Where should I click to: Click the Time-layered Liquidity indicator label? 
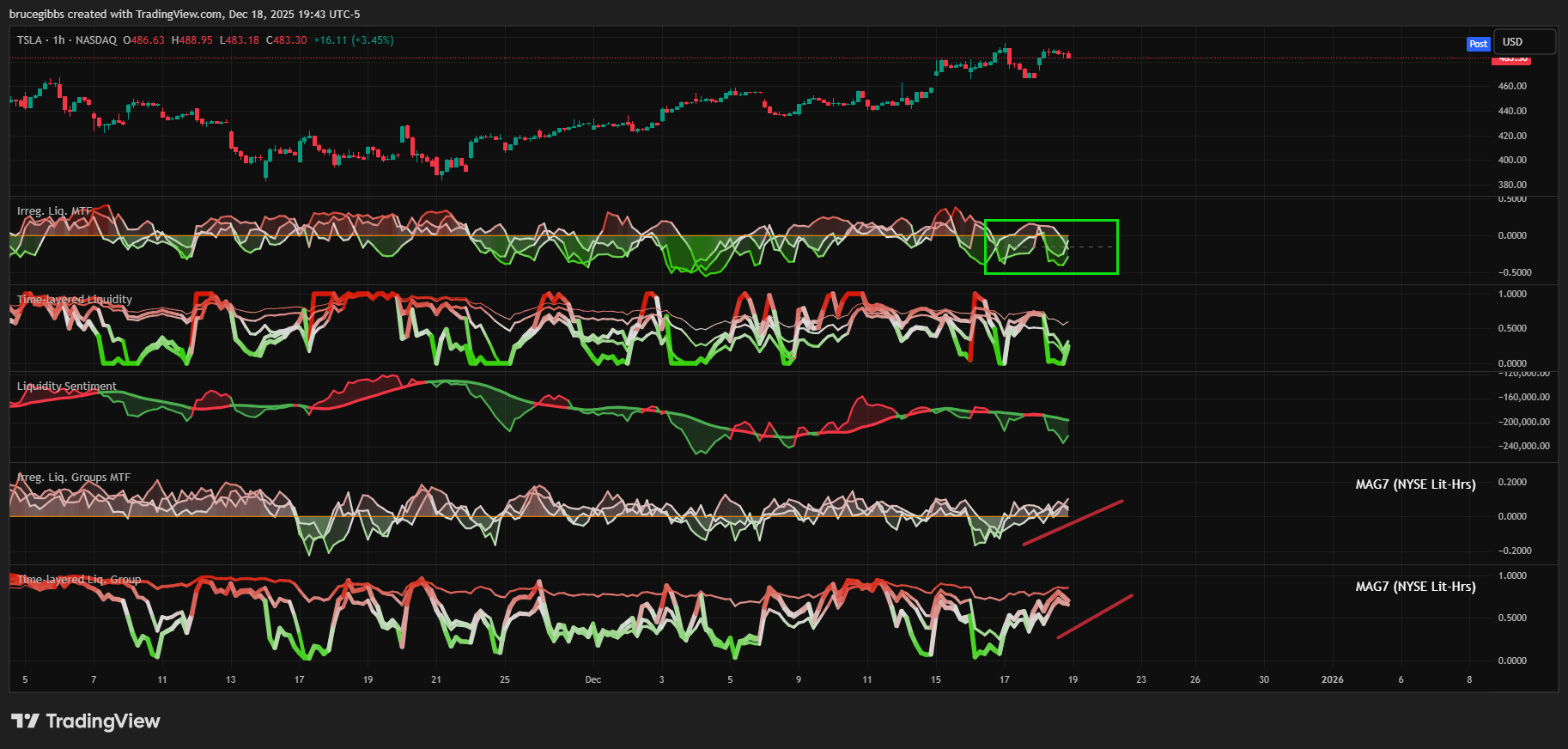75,300
